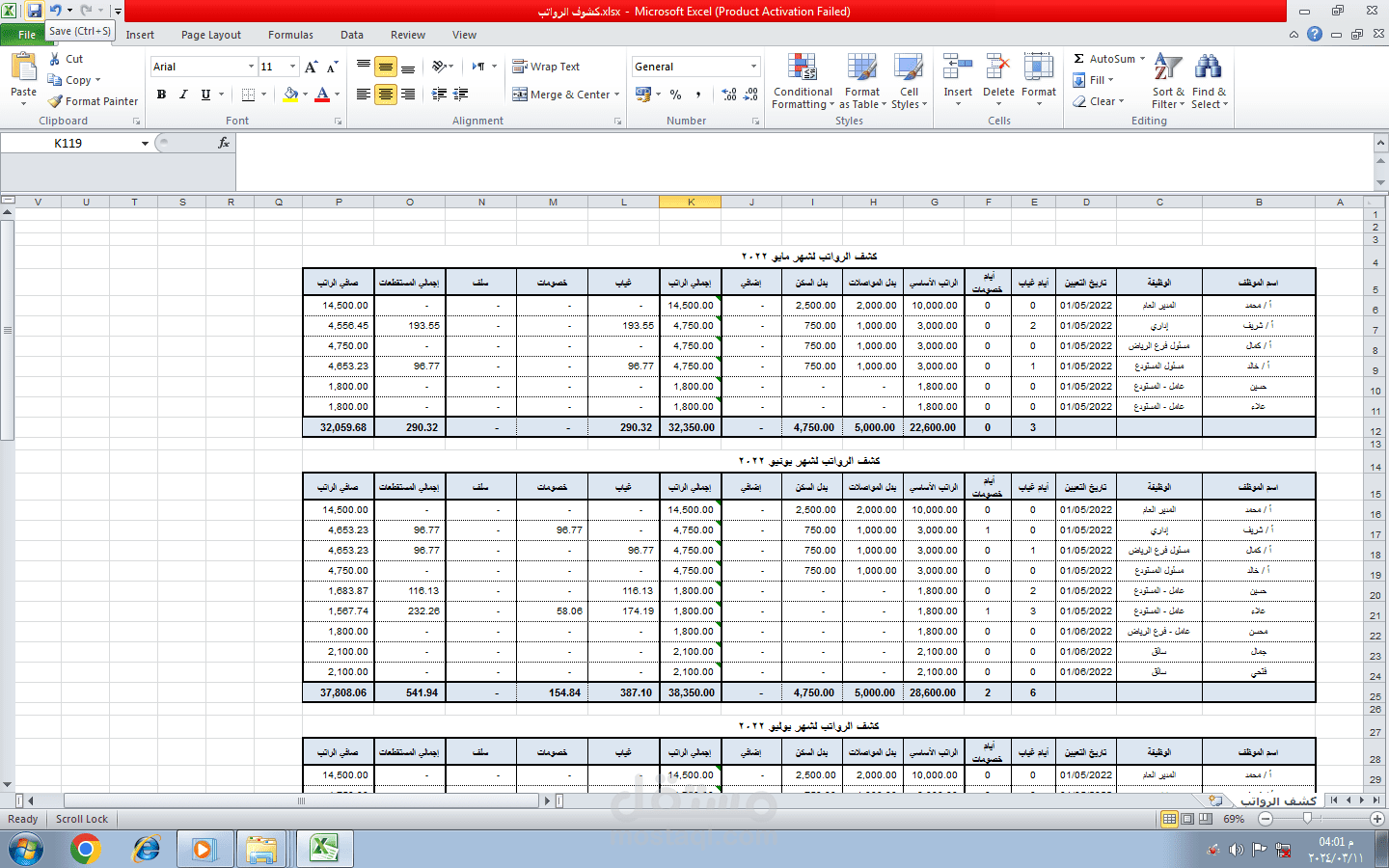Open Format as Table gallery

tap(862, 81)
